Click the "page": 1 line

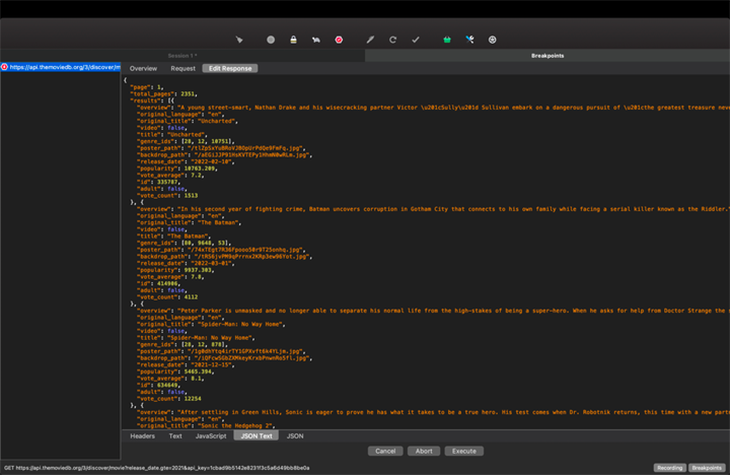pos(147,87)
